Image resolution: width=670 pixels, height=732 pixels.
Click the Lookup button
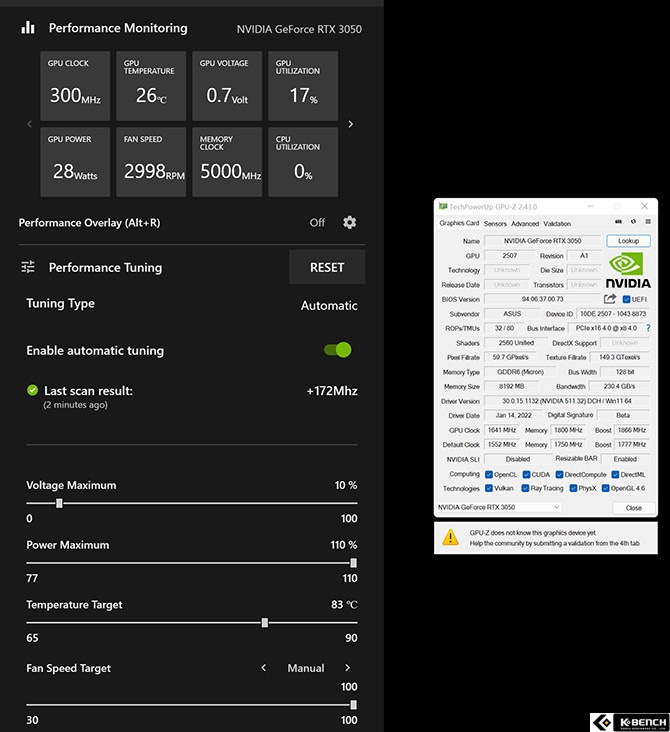point(628,241)
